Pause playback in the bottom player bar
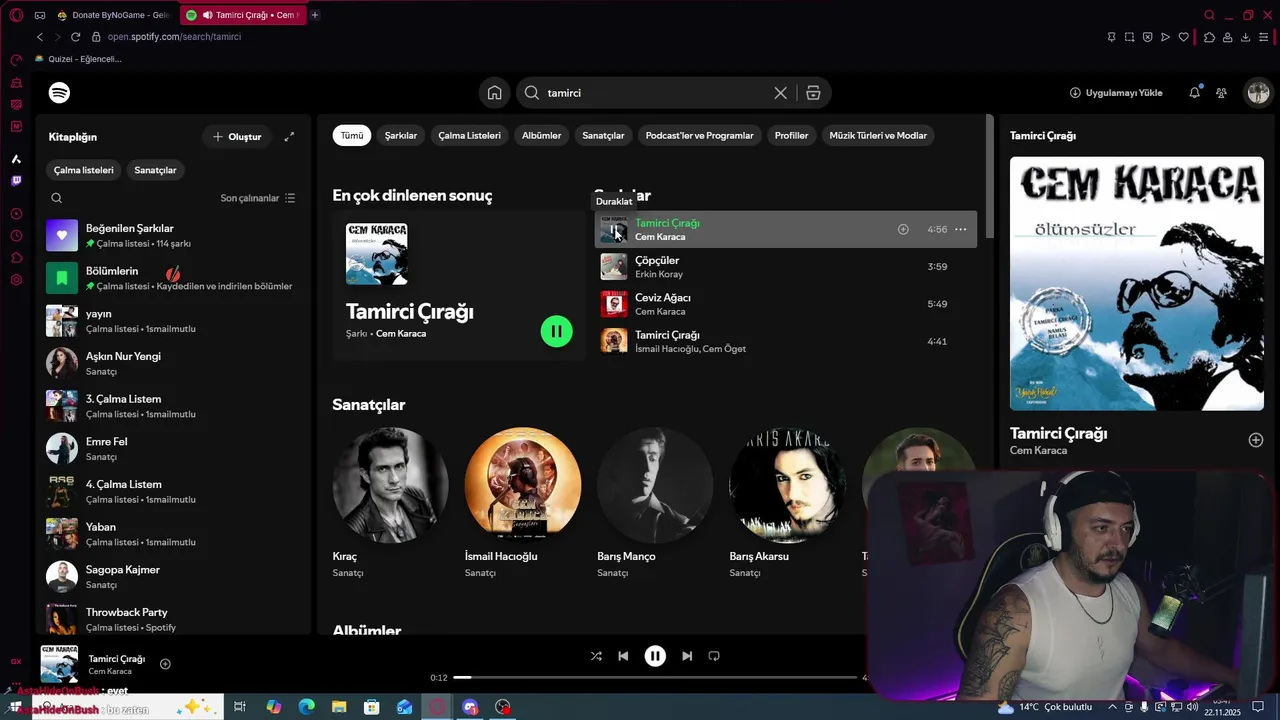 coord(655,656)
